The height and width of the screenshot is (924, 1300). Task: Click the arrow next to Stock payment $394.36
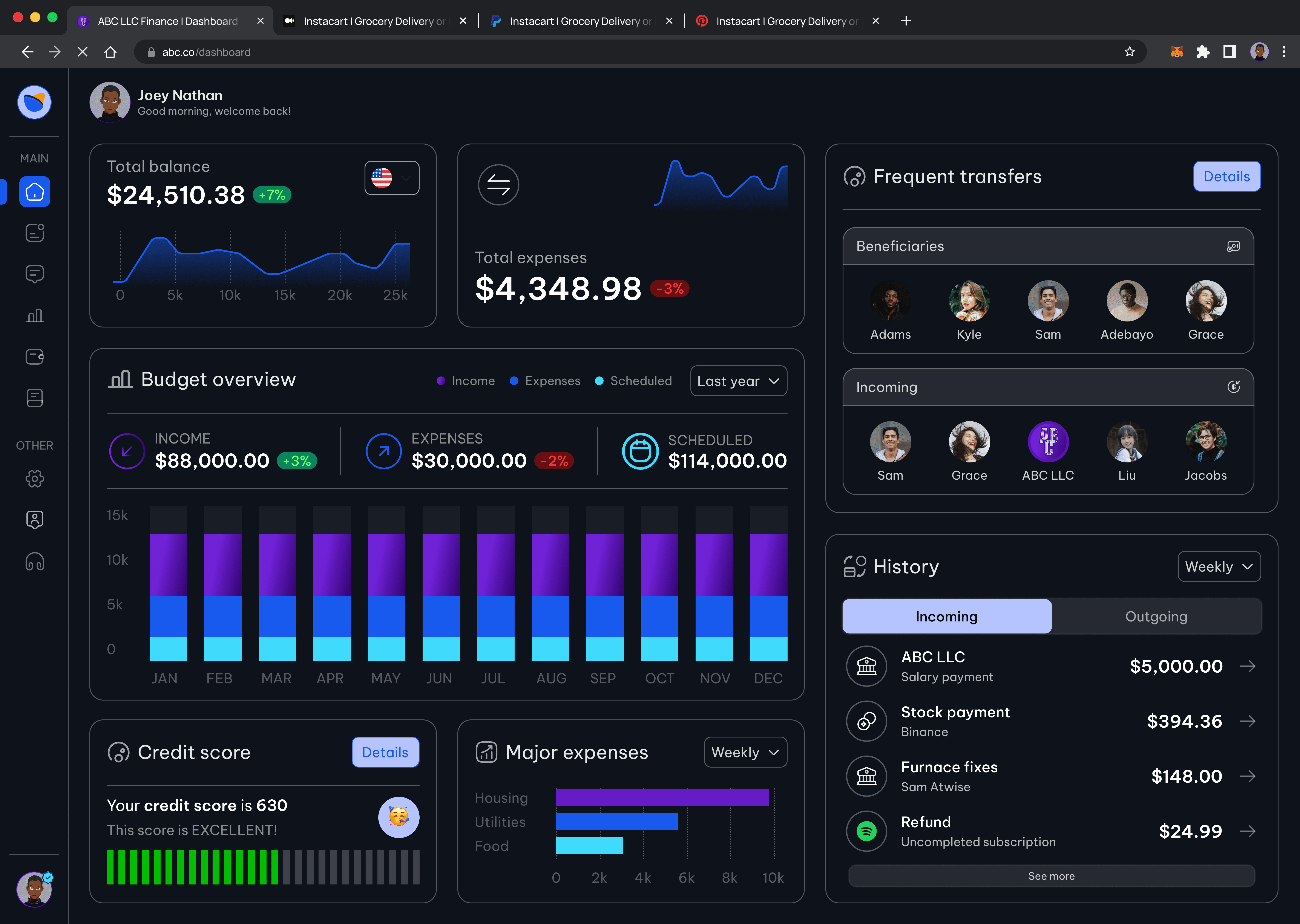point(1248,721)
